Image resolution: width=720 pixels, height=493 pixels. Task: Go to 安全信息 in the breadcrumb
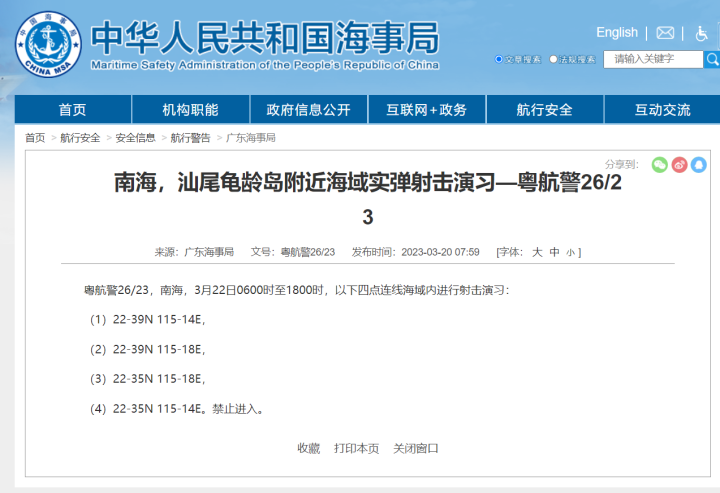coord(135,138)
